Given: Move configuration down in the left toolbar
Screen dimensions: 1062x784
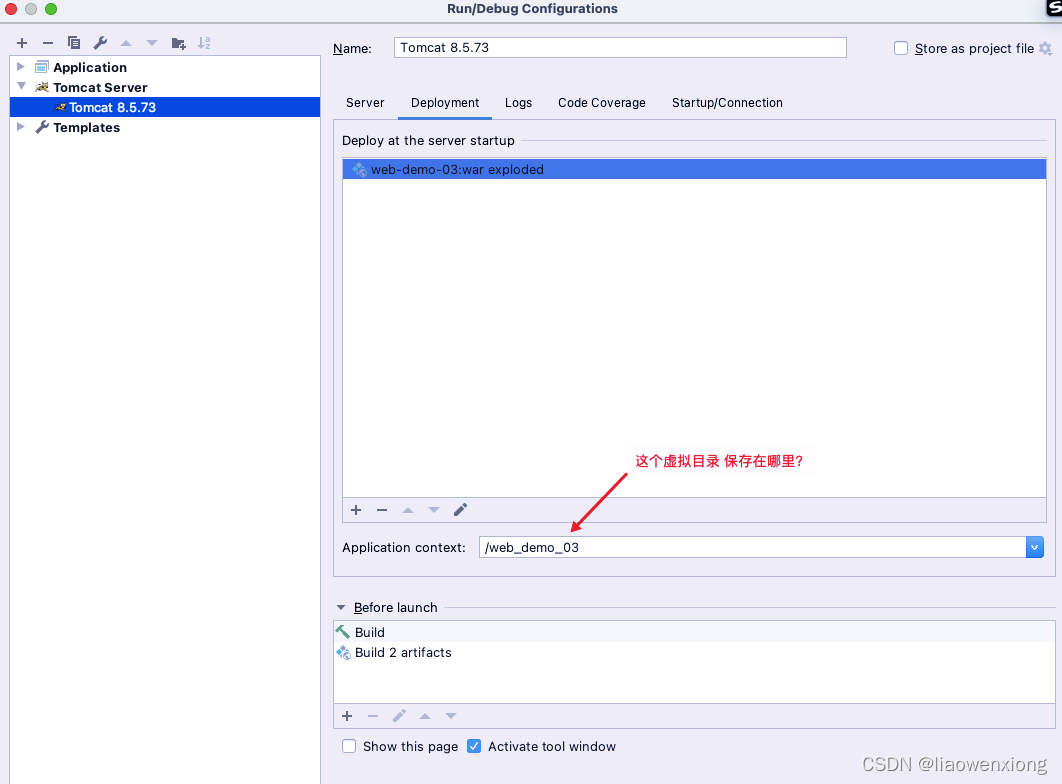Looking at the screenshot, I should pyautogui.click(x=152, y=43).
